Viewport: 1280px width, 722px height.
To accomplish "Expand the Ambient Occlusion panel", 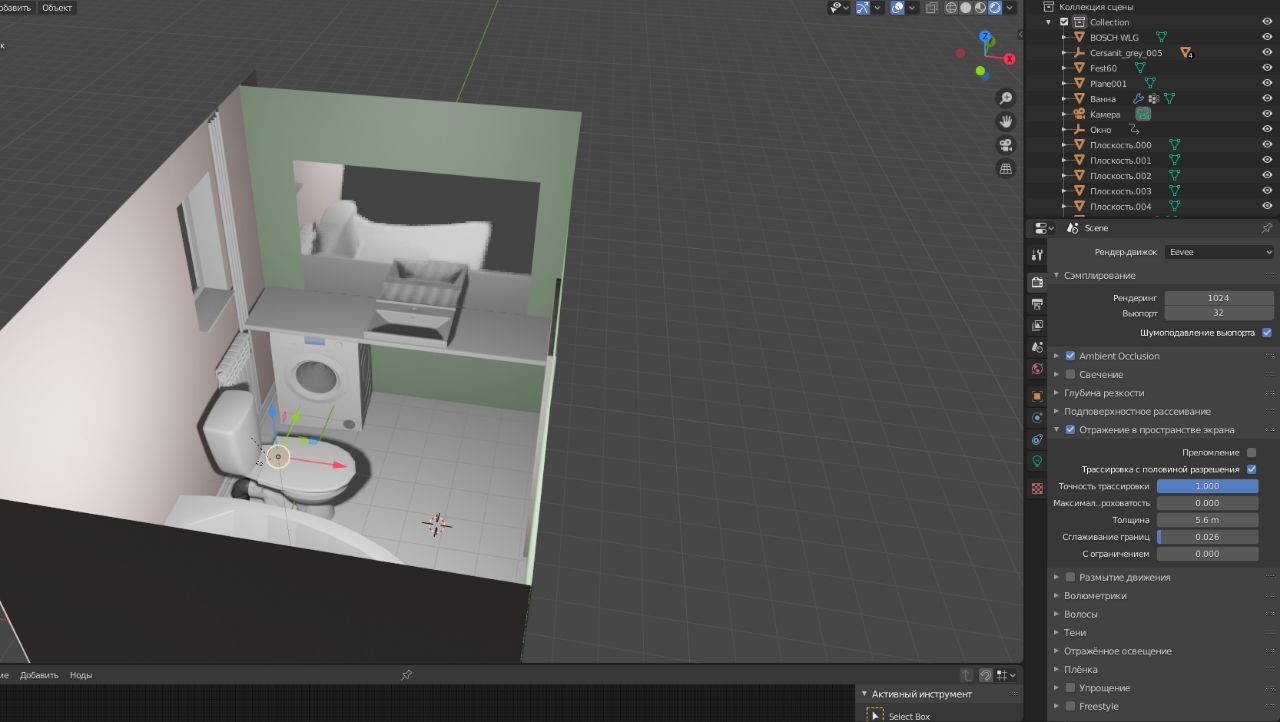I will 1057,356.
